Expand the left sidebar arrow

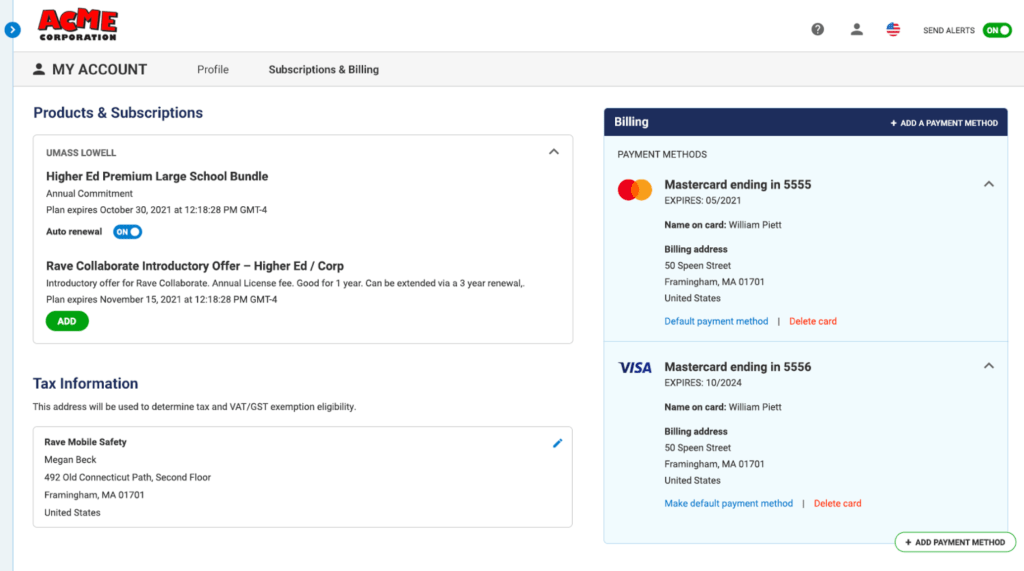click(x=12, y=30)
